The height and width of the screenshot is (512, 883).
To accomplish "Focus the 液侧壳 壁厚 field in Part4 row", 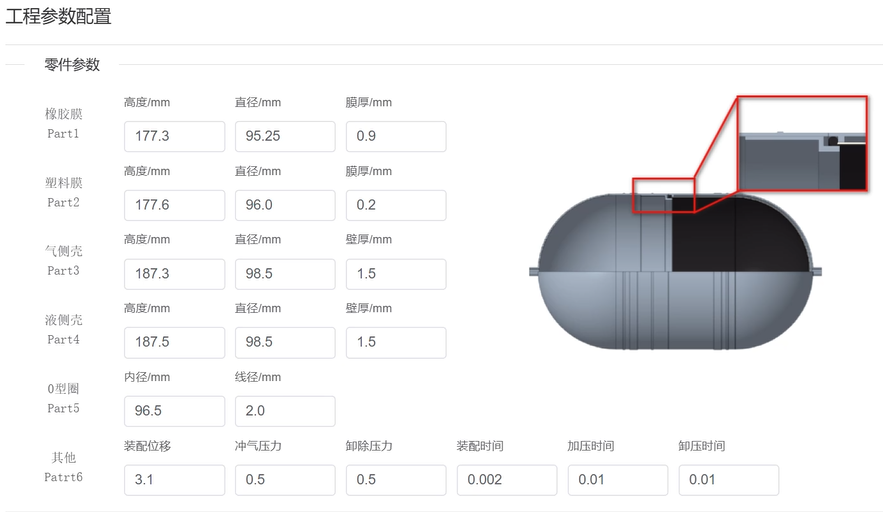I will pyautogui.click(x=396, y=342).
